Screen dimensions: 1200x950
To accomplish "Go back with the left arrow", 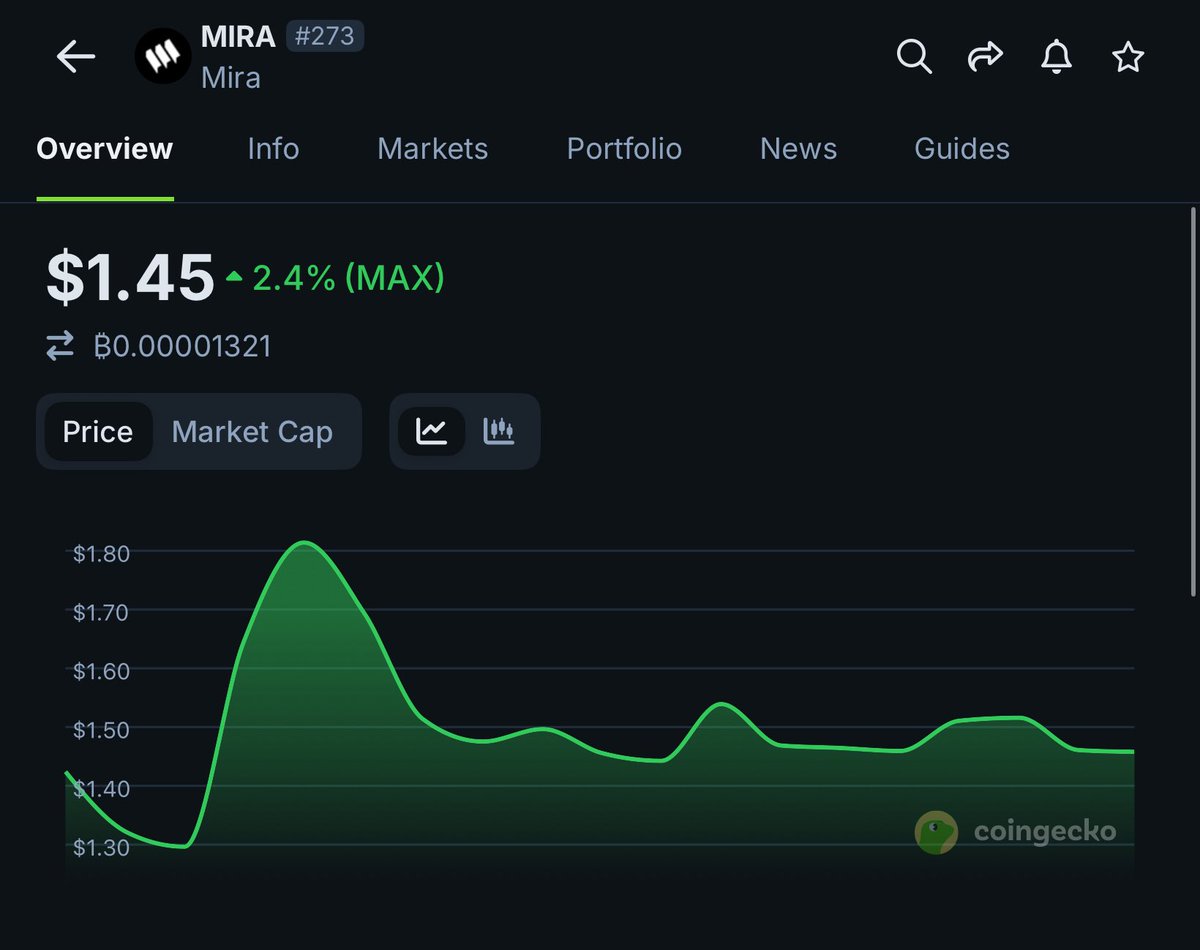I will [x=76, y=57].
